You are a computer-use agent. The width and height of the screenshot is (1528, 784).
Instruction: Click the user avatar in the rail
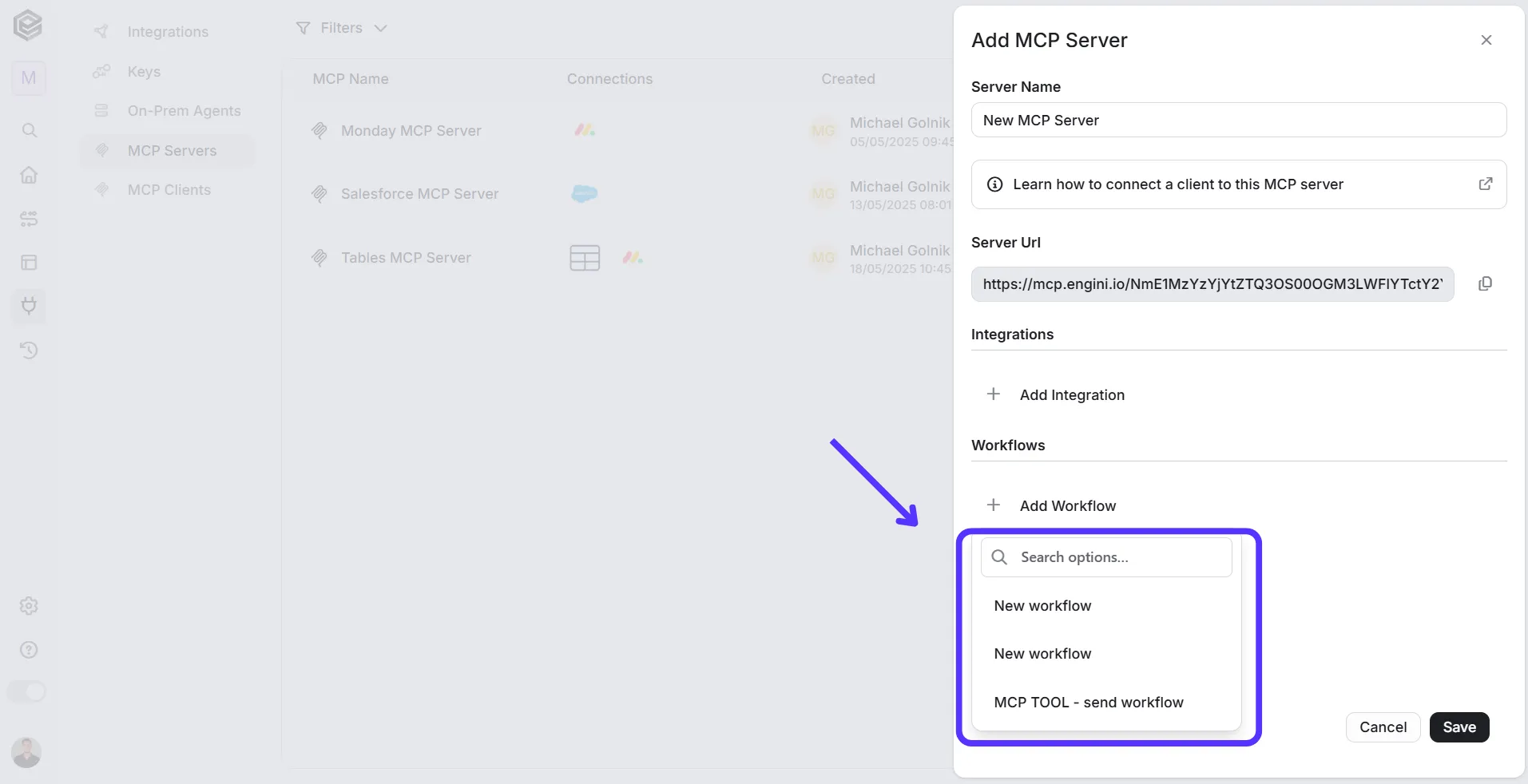point(26,752)
